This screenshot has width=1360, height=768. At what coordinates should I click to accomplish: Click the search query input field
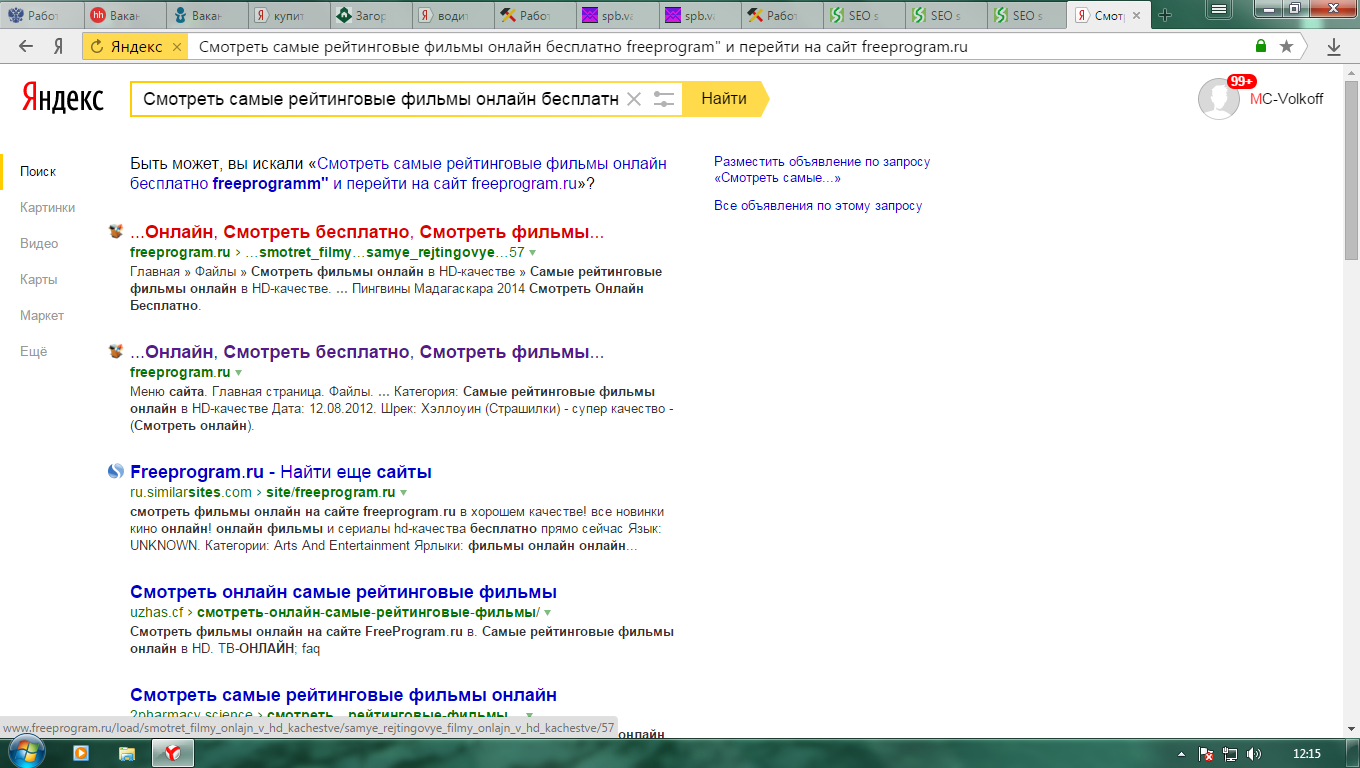[x=380, y=99]
